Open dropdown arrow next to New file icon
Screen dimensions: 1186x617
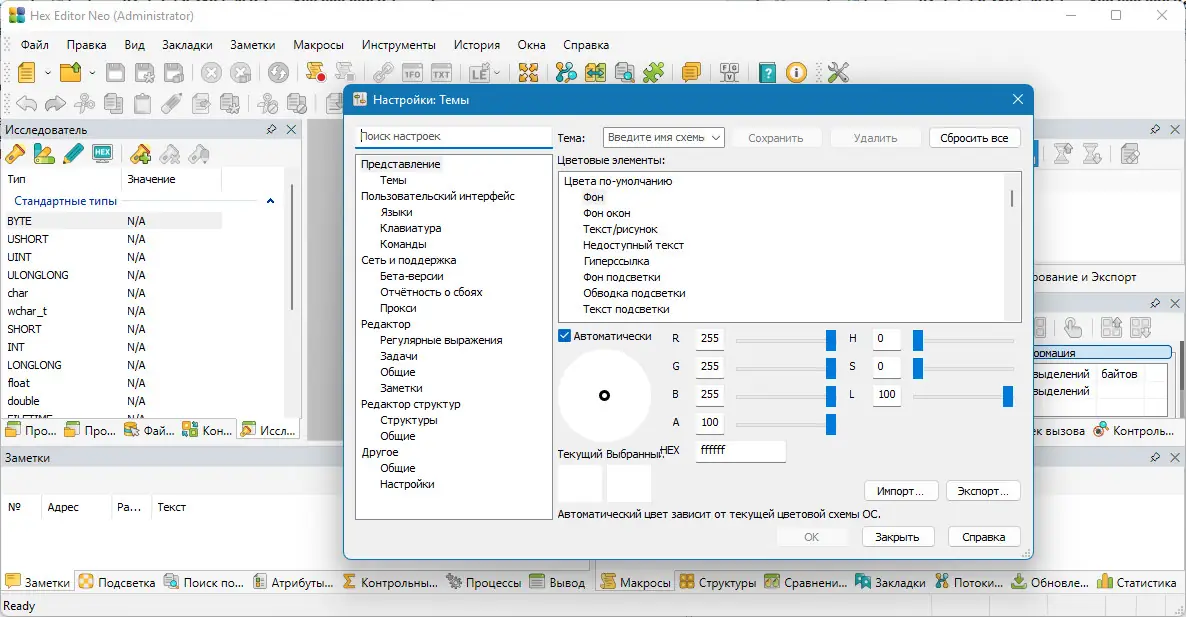[x=47, y=73]
